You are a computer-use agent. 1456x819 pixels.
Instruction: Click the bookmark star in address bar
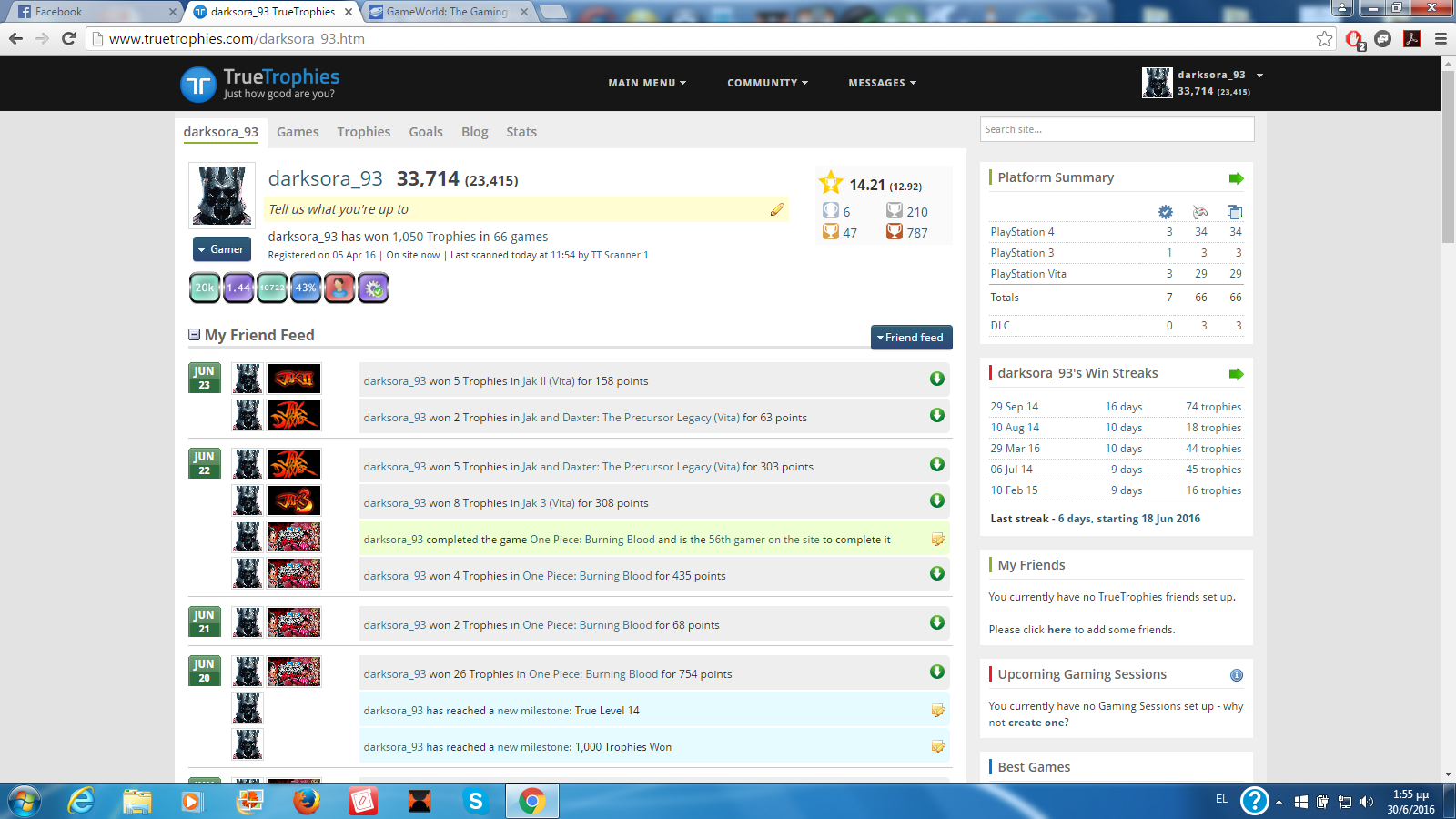(x=1325, y=38)
